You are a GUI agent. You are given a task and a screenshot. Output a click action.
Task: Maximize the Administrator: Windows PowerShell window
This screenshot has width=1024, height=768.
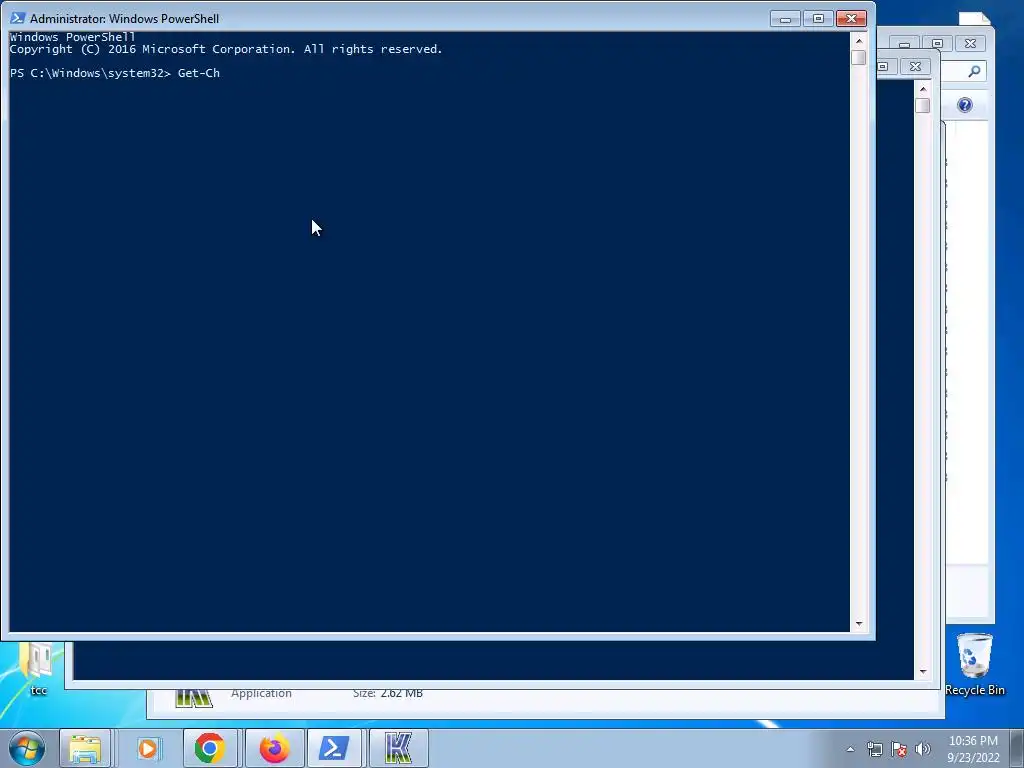818,19
